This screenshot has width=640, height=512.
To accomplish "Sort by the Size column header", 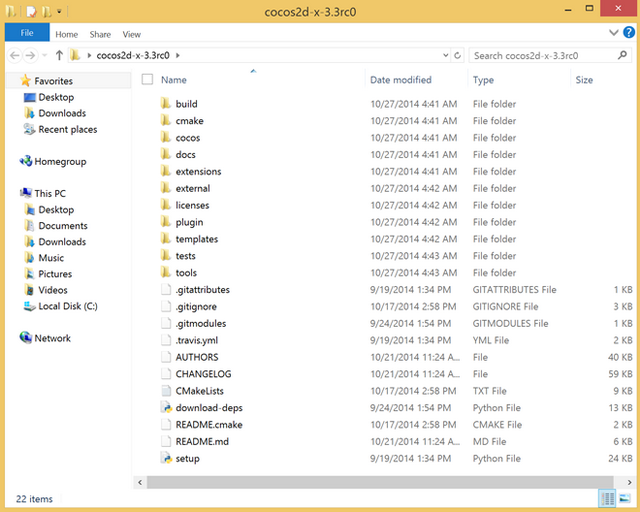I will tap(584, 80).
